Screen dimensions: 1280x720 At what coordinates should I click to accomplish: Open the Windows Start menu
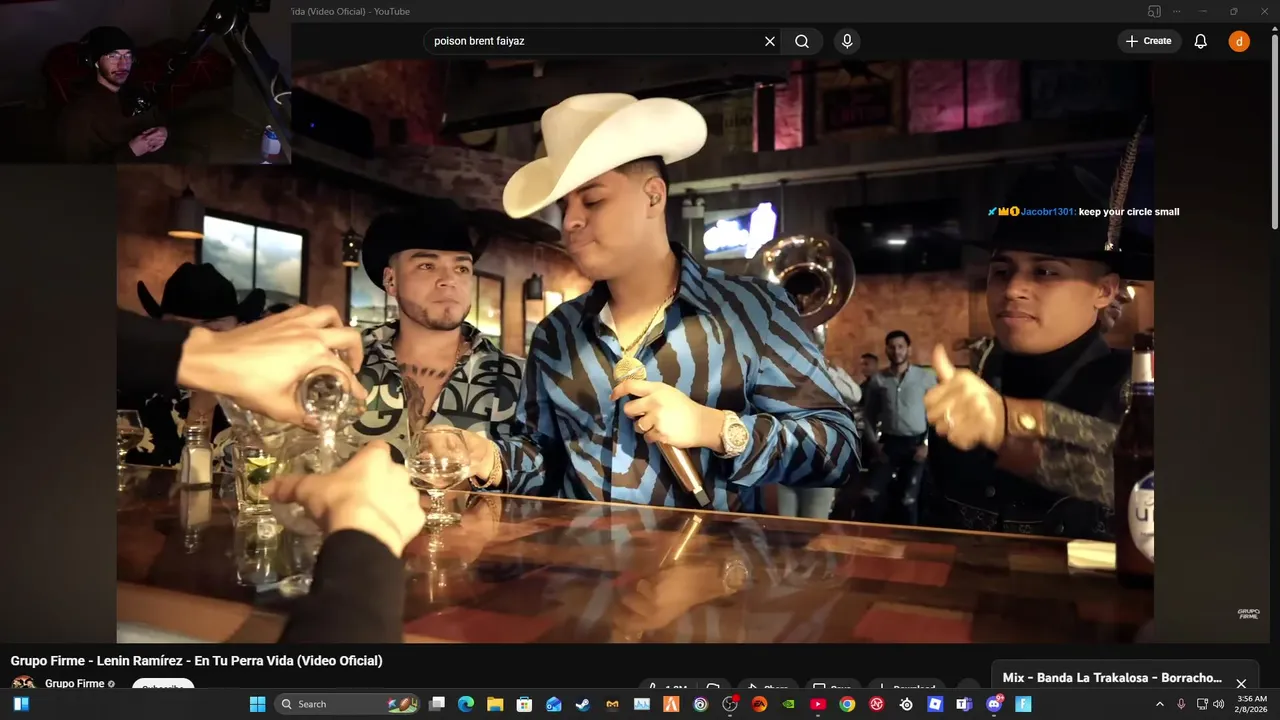point(257,704)
